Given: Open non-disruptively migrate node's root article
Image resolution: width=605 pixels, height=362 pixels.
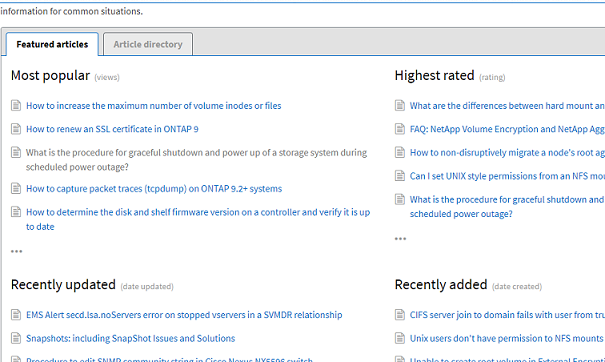Looking at the screenshot, I should [507, 153].
